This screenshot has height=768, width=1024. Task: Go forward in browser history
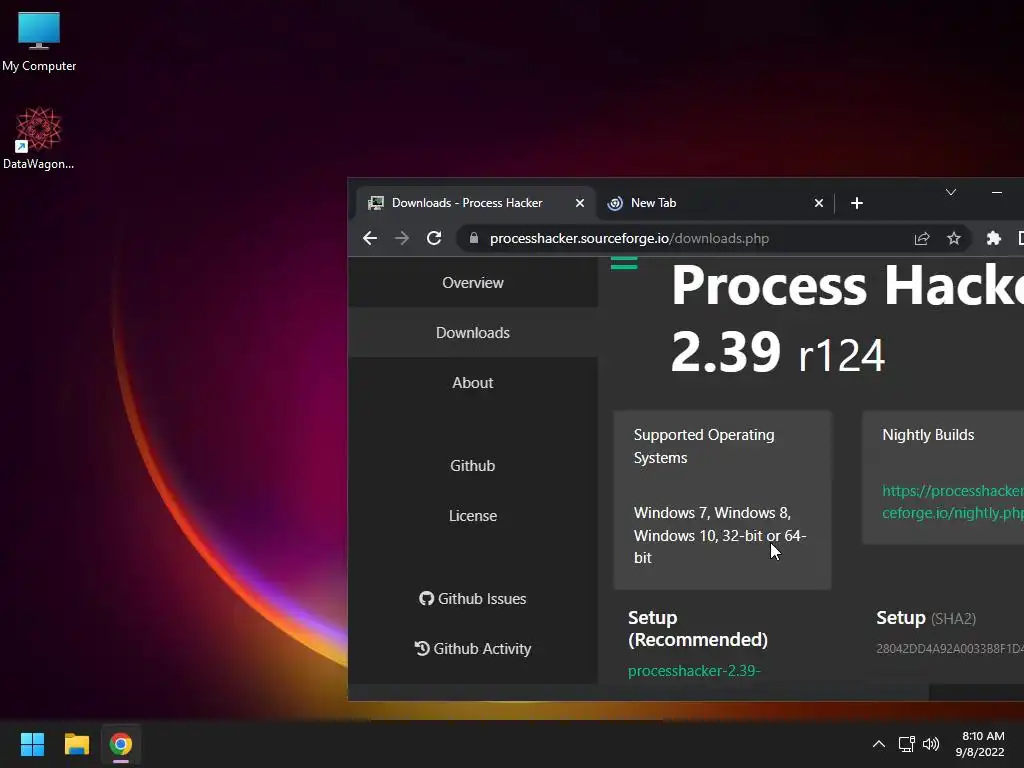click(x=402, y=238)
